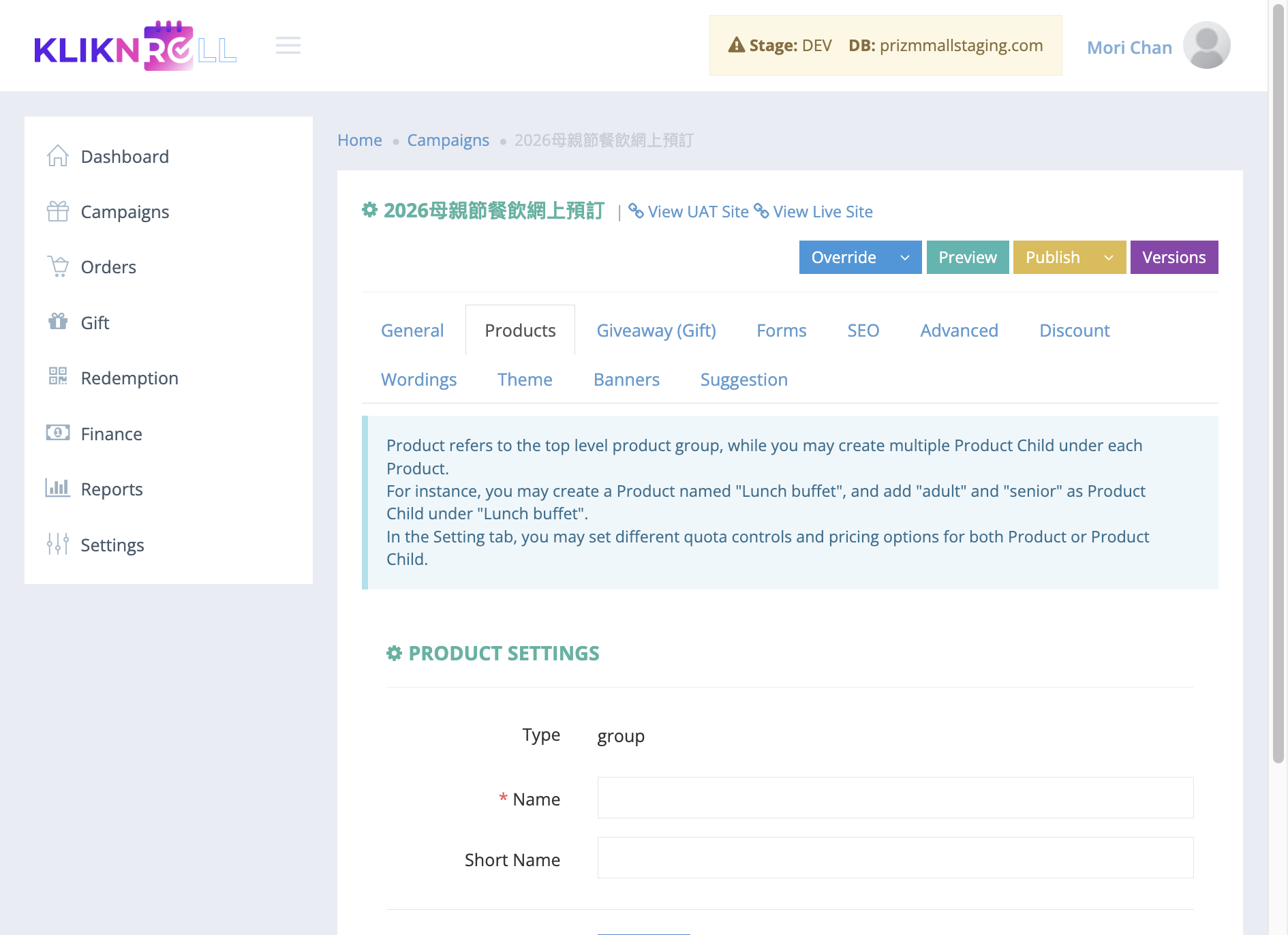This screenshot has height=935, width=1288.
Task: Click the Publish button
Action: 1053,258
